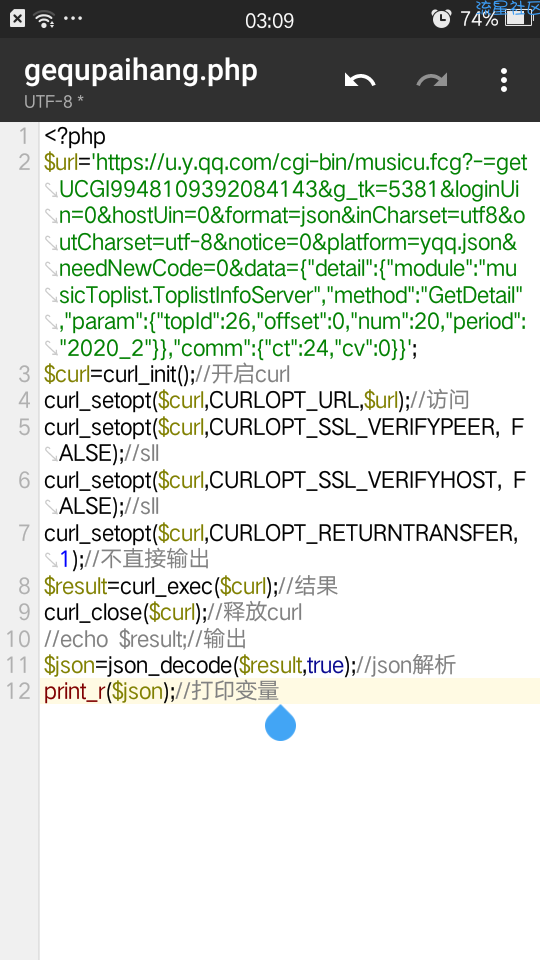Tap the X notification icon in status bar
This screenshot has width=540, height=960.
(18, 19)
